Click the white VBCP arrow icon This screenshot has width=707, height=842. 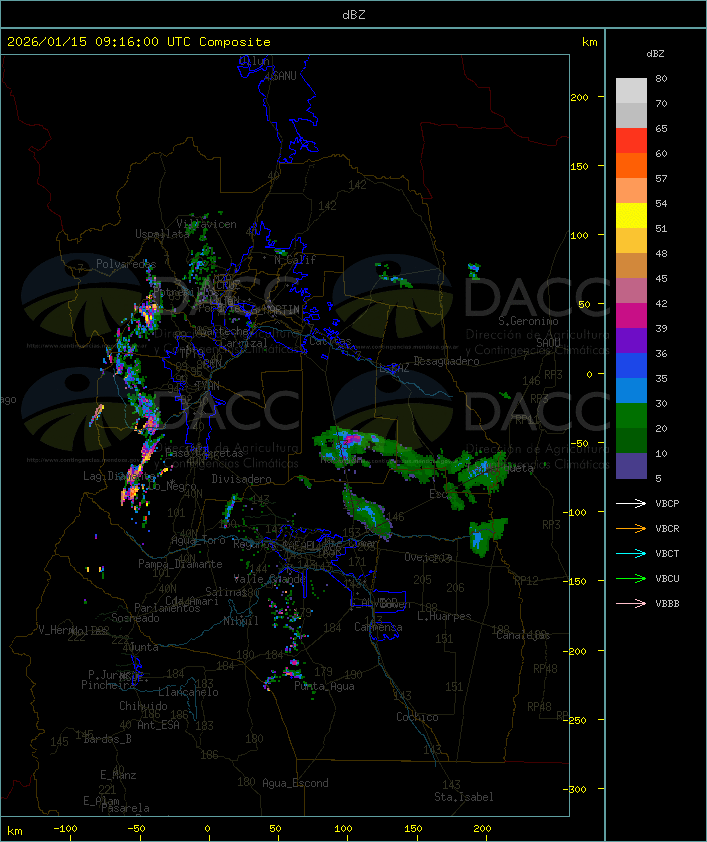tap(631, 503)
